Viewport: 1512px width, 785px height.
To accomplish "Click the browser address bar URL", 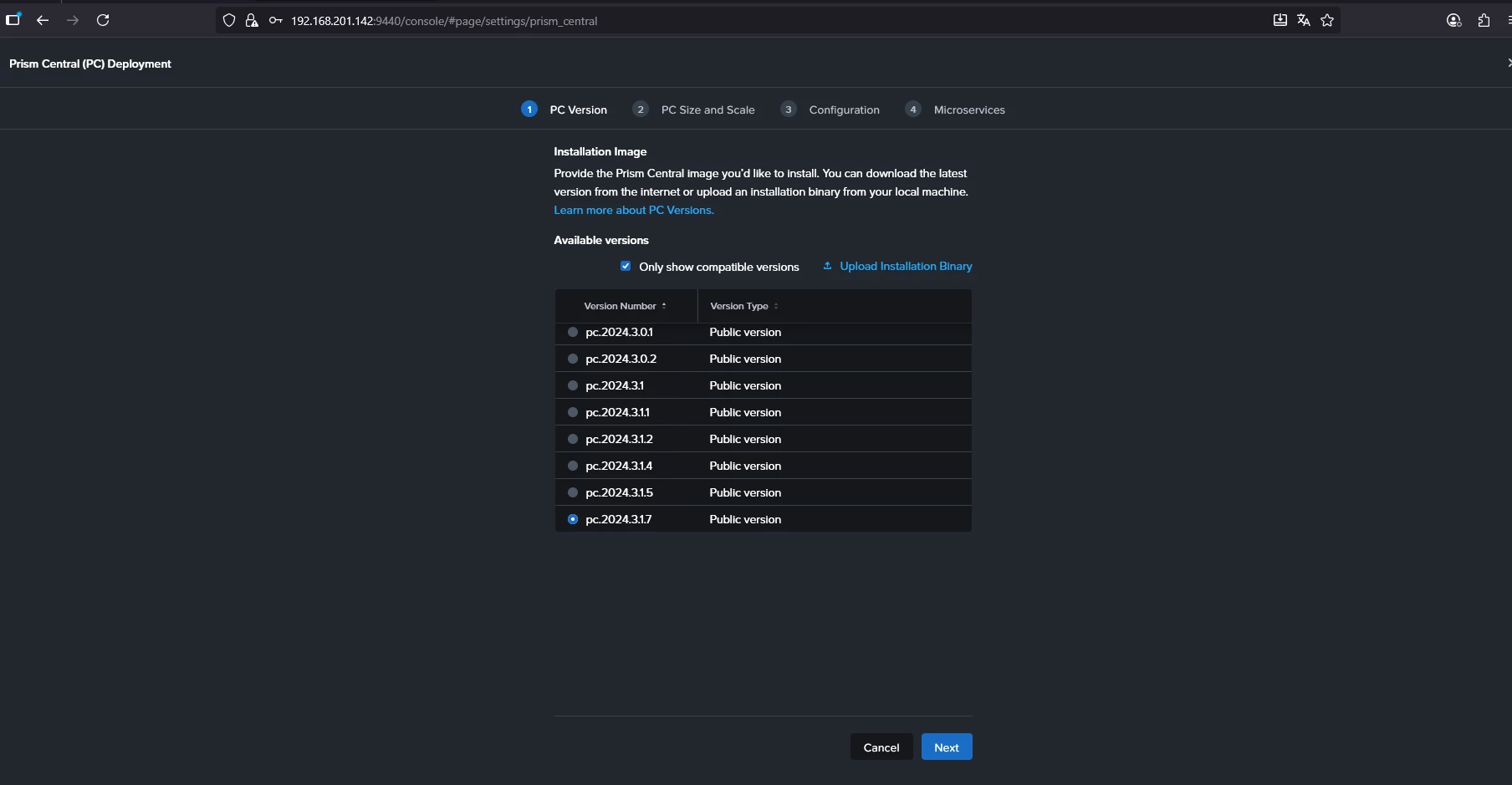I will click(444, 21).
